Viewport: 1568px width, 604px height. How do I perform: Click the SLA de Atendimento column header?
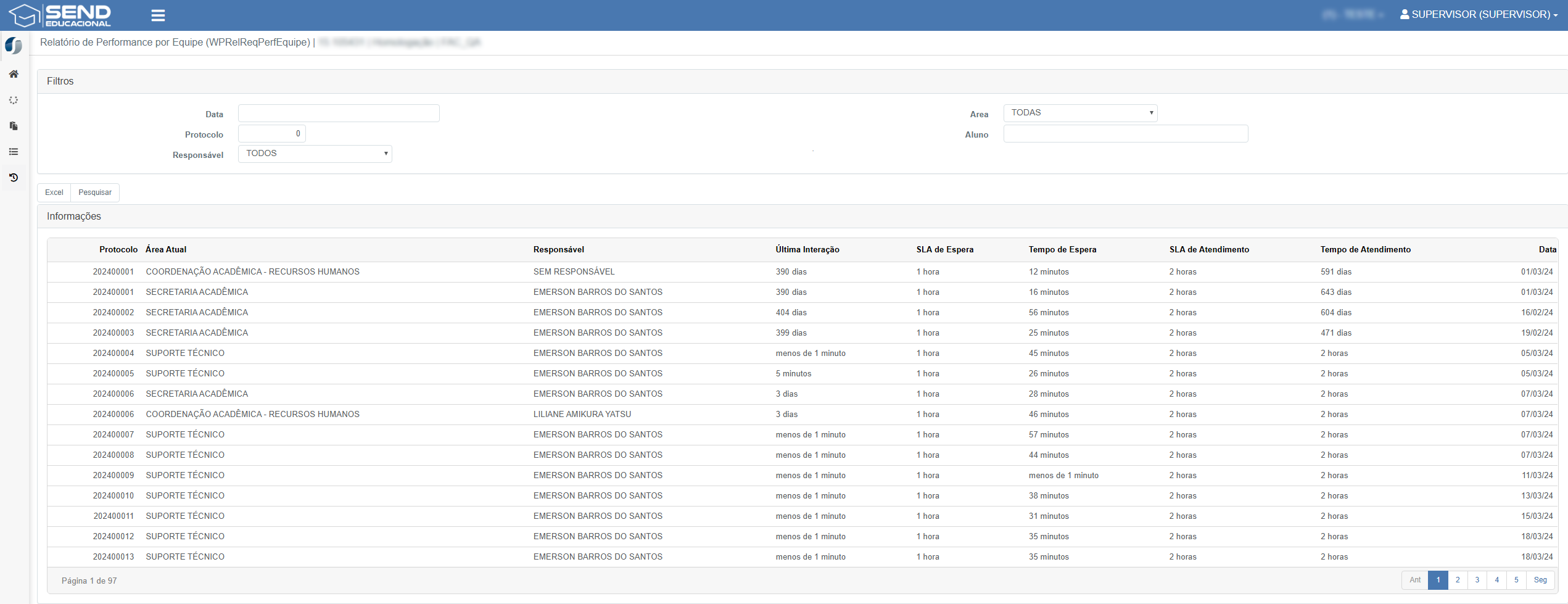tap(1209, 250)
